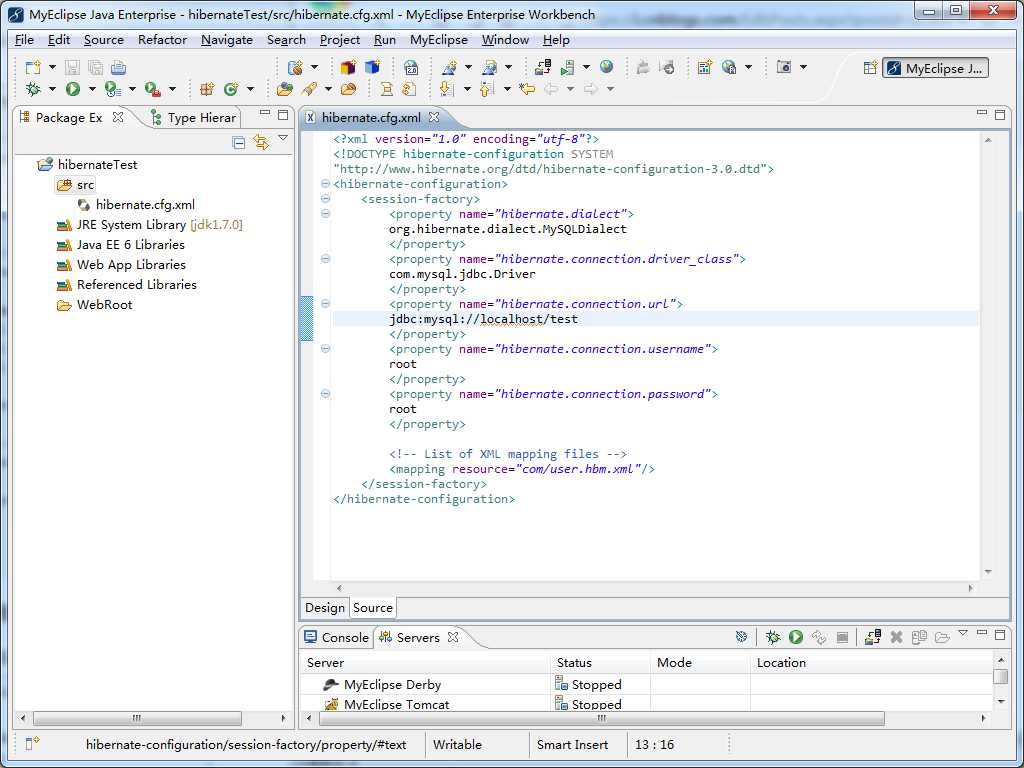This screenshot has height=768, width=1024.
Task: Click the Debug bug icon in main toolbar
Action: (33, 89)
